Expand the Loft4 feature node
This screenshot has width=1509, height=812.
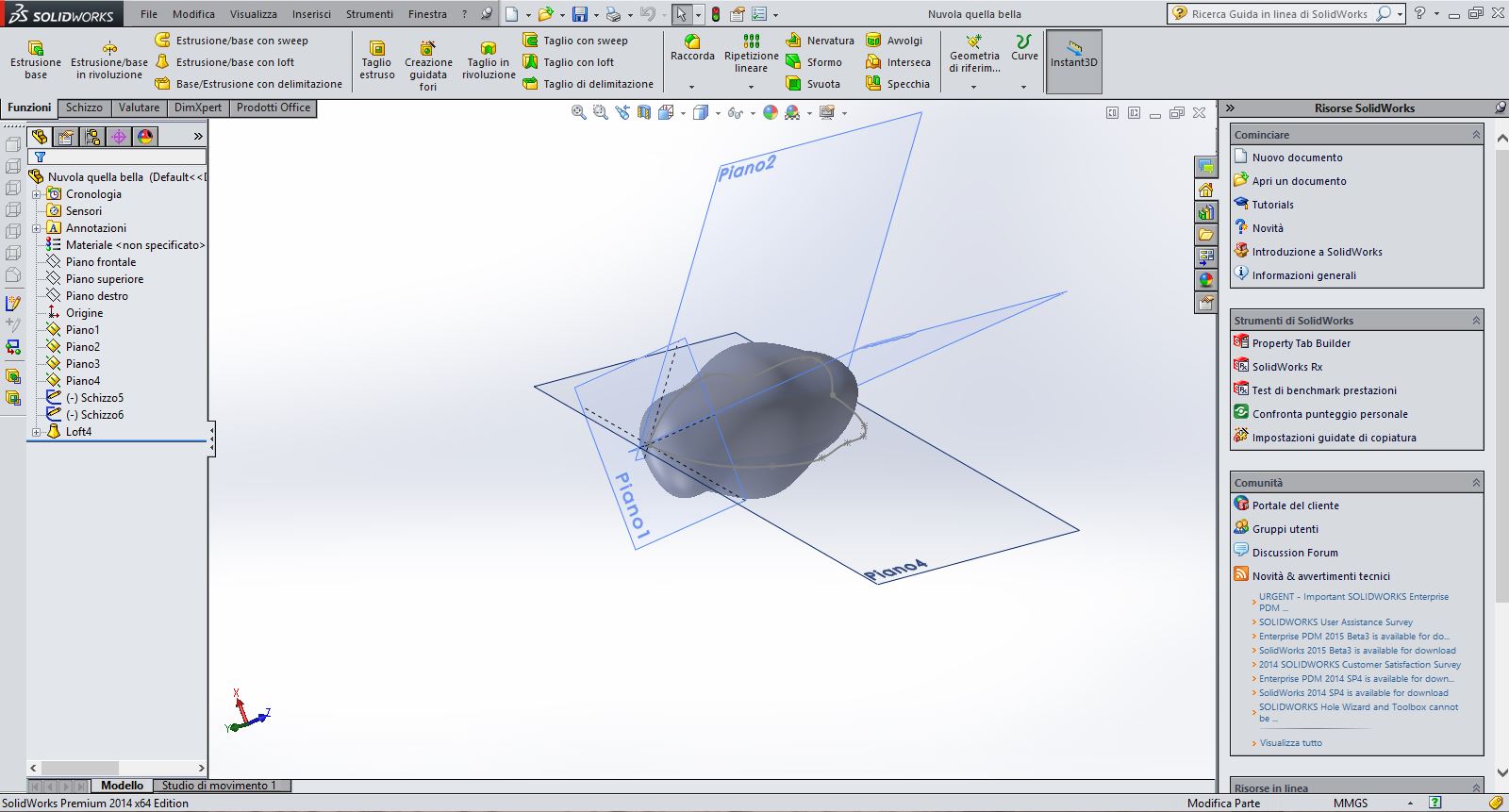37,432
